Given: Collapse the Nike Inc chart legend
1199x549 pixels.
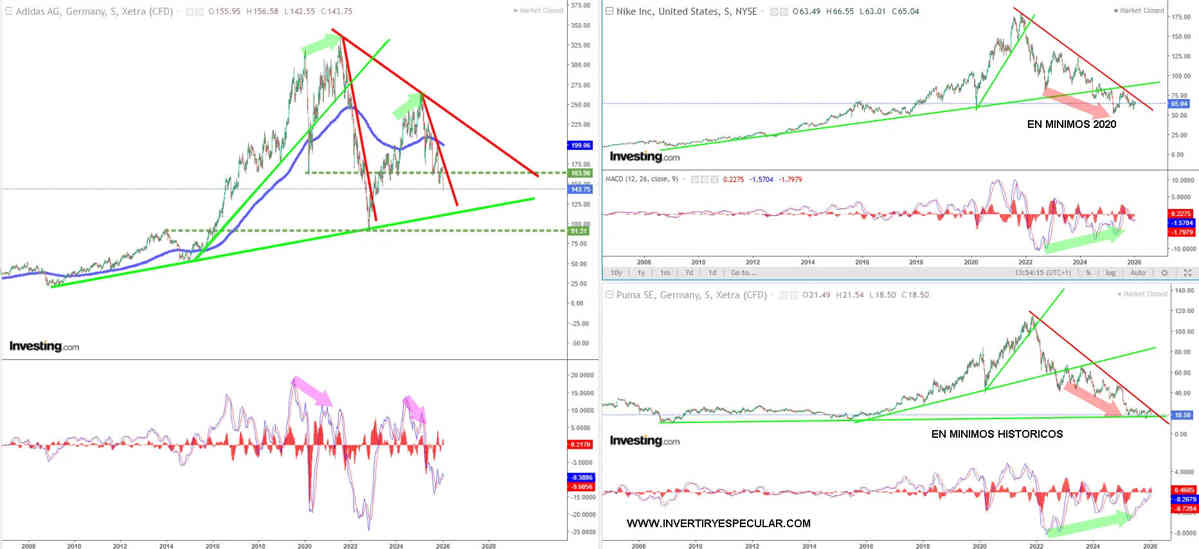Looking at the screenshot, I should tap(611, 10).
